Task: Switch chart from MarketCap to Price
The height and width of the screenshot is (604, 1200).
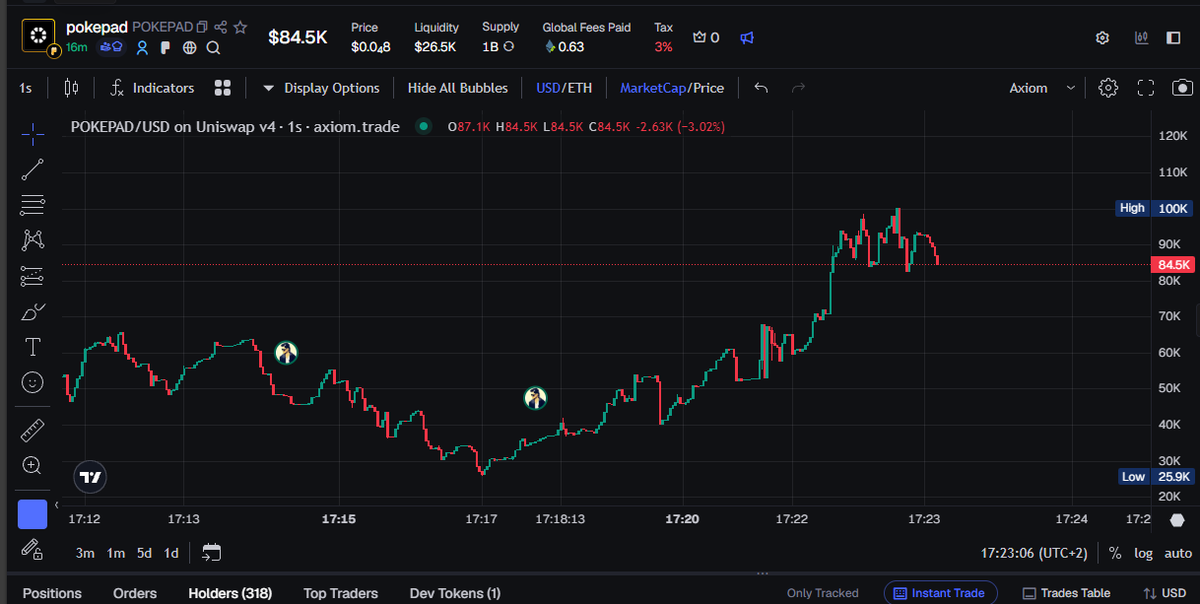Action: pyautogui.click(x=708, y=88)
